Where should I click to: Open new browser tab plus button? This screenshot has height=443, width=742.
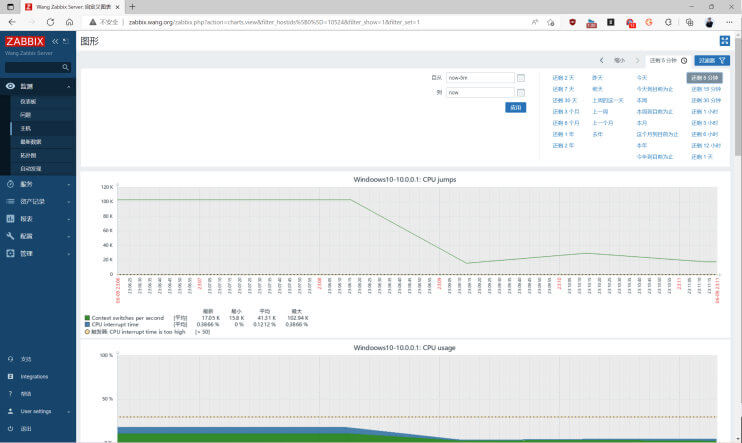click(132, 7)
